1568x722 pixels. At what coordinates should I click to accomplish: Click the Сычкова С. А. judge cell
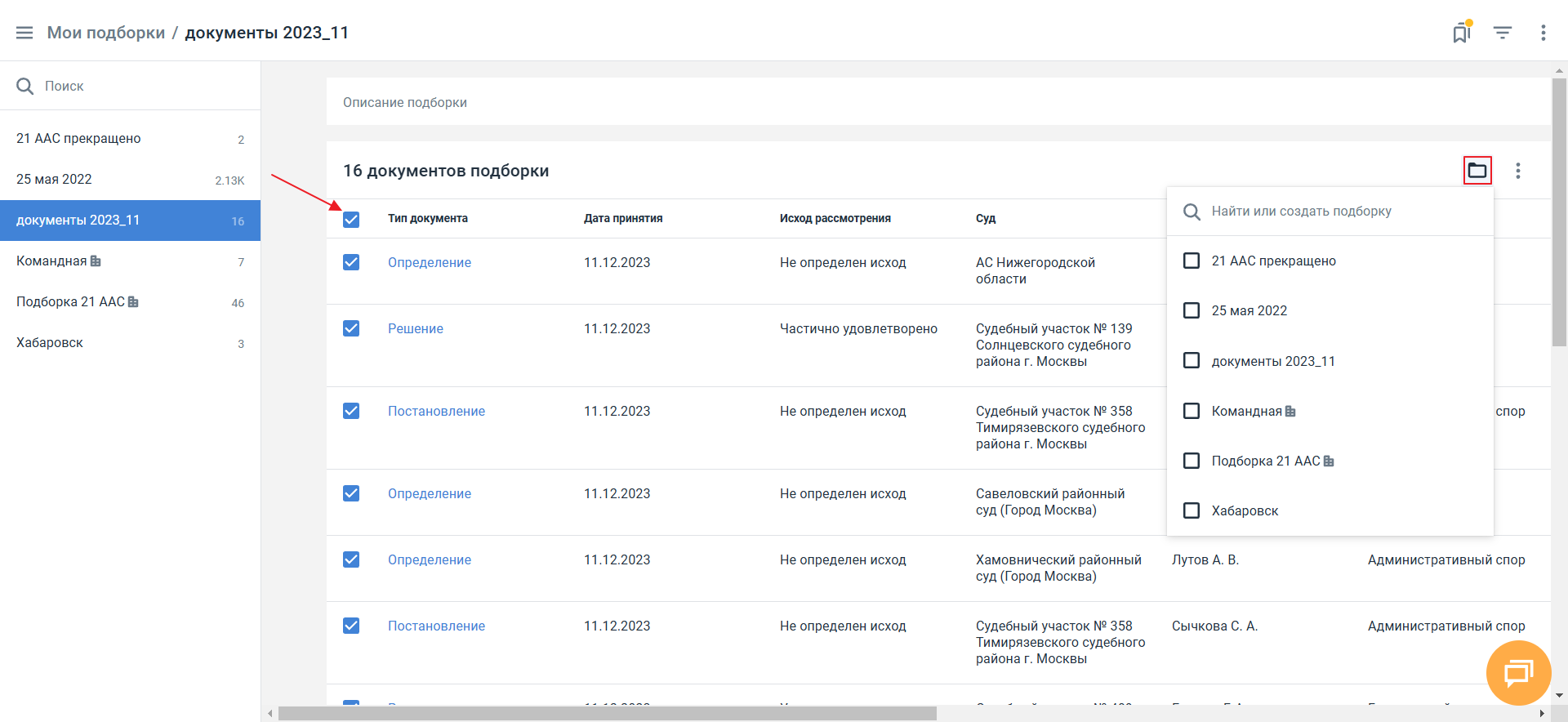tap(1214, 626)
